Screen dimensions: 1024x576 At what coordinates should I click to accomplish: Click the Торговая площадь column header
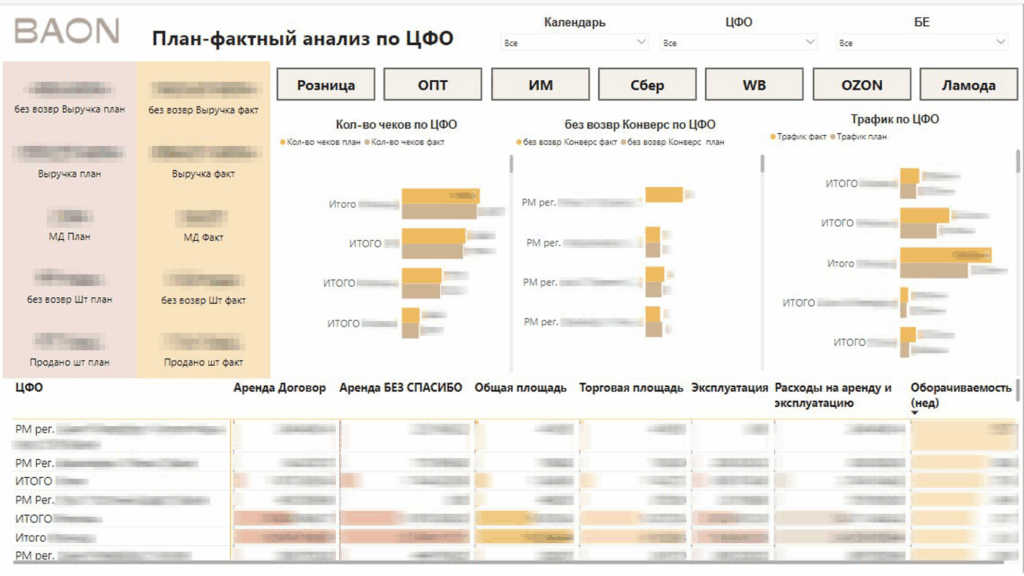pos(631,388)
